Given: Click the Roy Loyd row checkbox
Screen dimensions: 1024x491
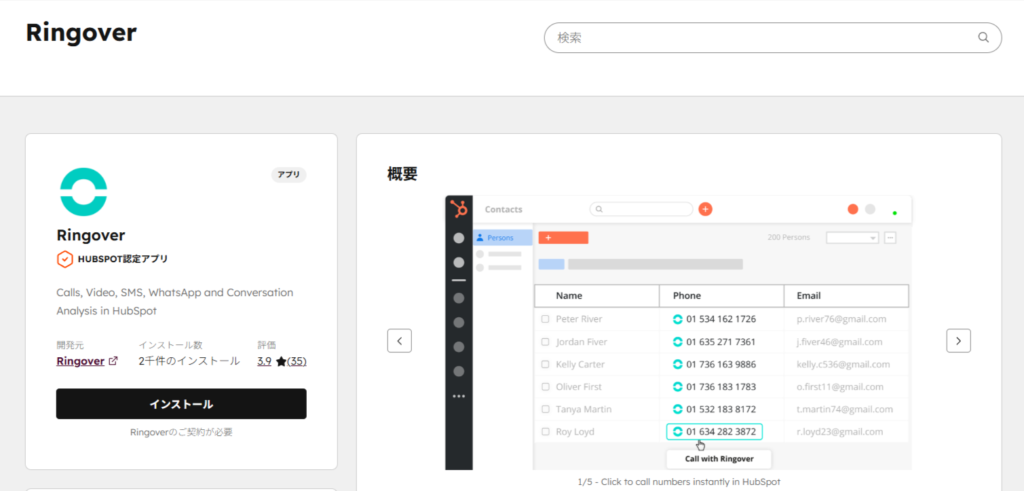Looking at the screenshot, I should [x=545, y=432].
